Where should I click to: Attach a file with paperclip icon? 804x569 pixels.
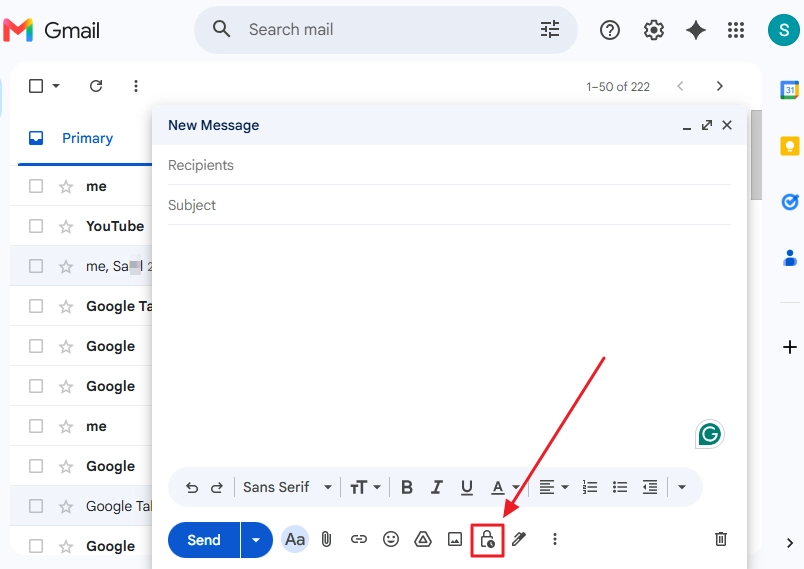point(326,539)
